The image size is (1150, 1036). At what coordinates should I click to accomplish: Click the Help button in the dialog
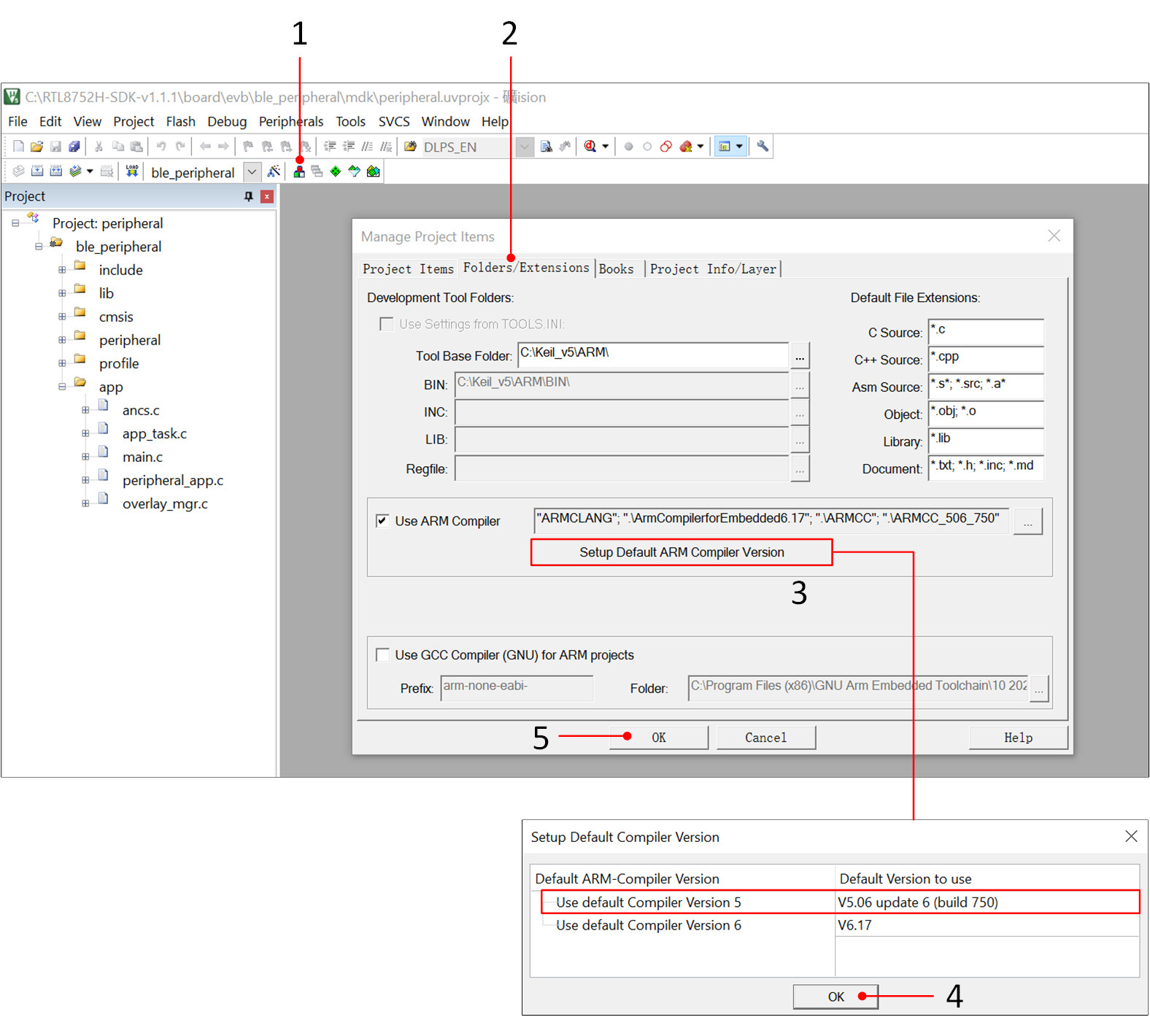tap(1018, 738)
